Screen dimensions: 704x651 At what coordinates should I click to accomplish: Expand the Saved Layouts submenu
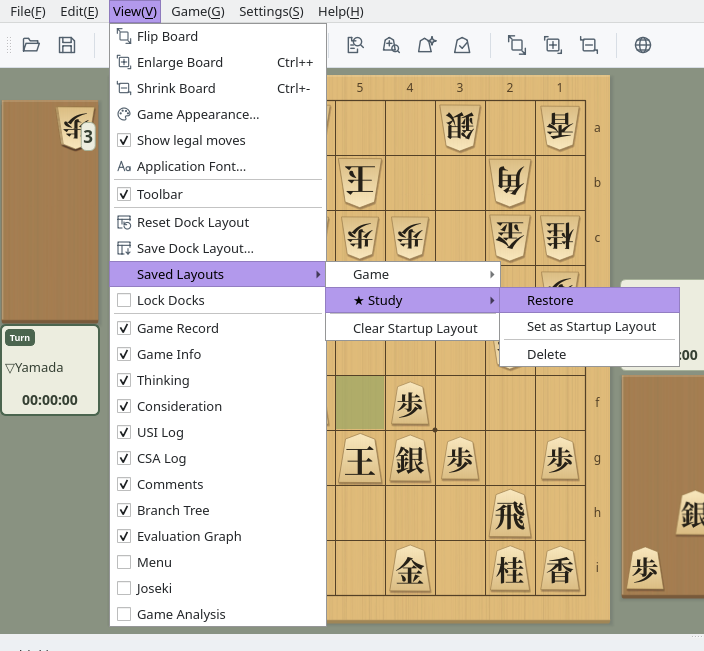pos(218,274)
